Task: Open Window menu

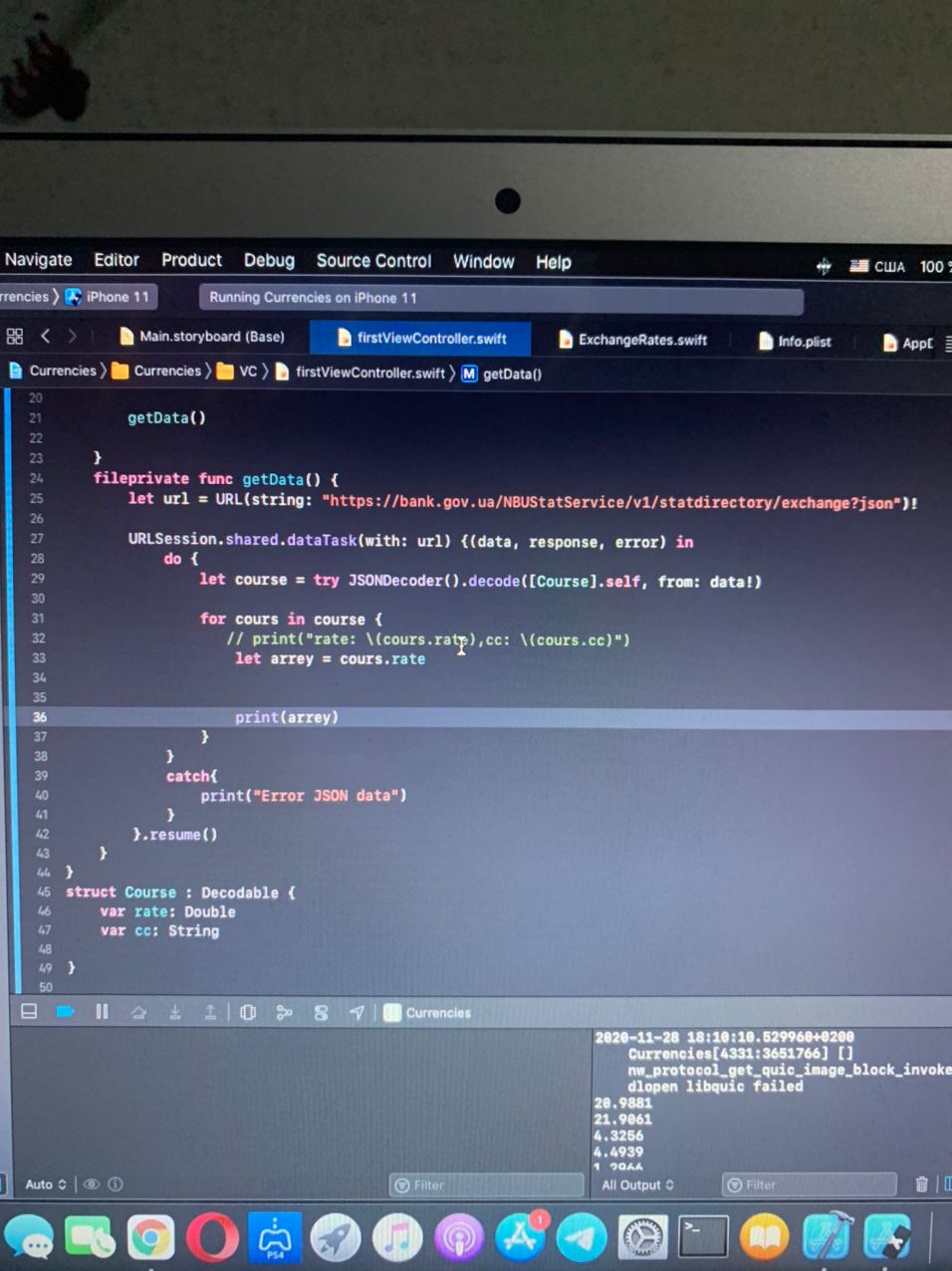Action: [483, 261]
